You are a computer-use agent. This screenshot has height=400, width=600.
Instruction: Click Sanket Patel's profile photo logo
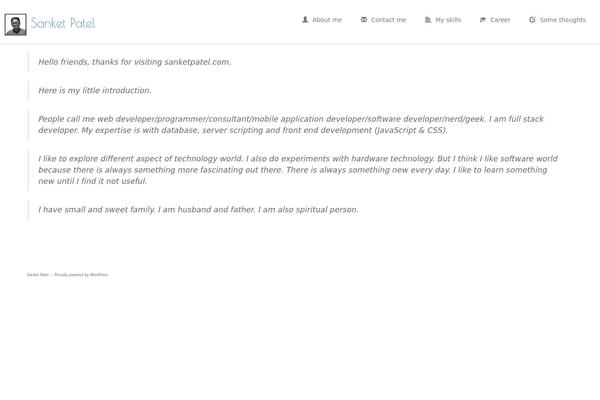click(16, 24)
